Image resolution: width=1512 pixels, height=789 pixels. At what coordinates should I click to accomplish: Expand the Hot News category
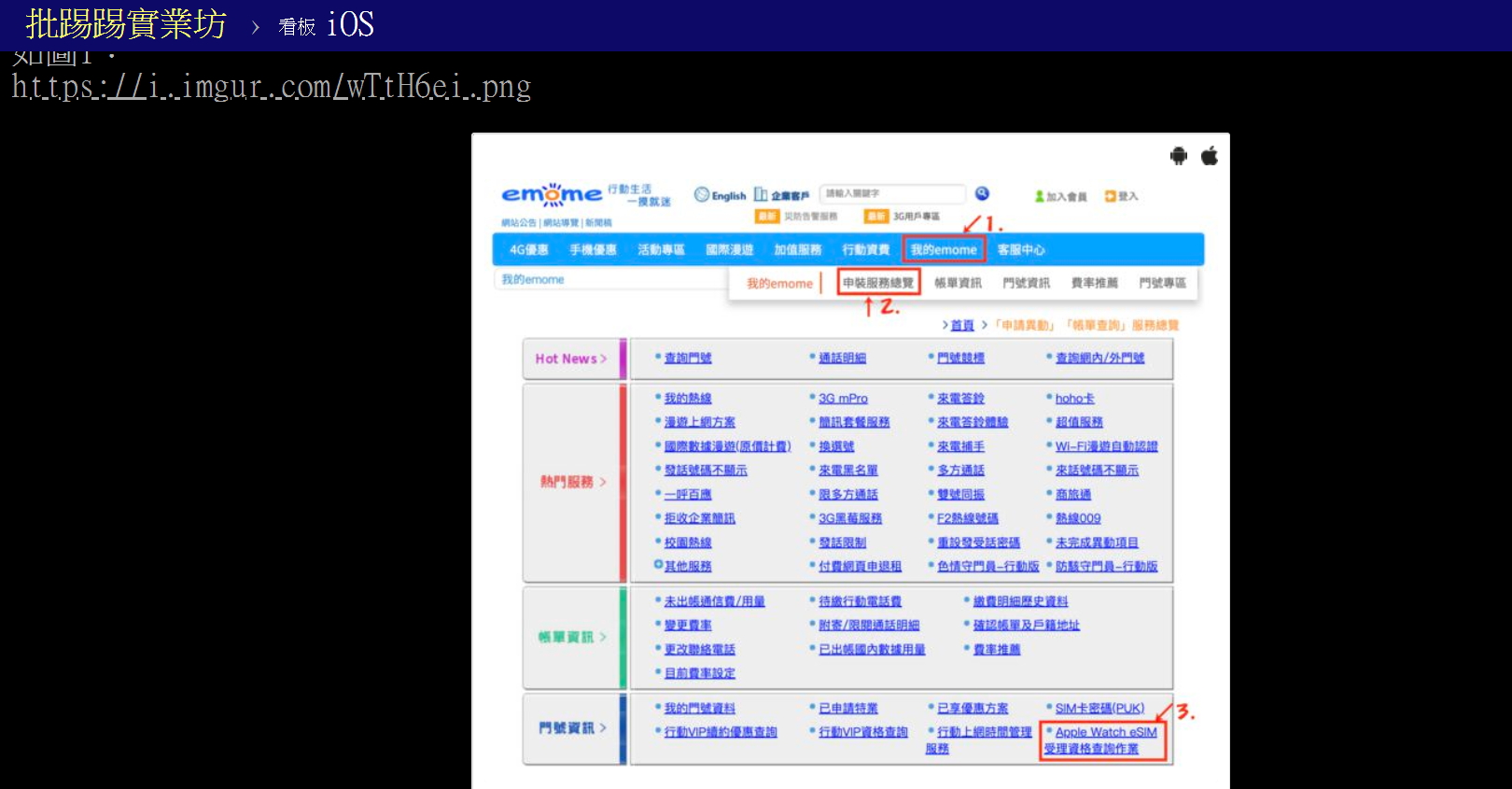click(571, 359)
